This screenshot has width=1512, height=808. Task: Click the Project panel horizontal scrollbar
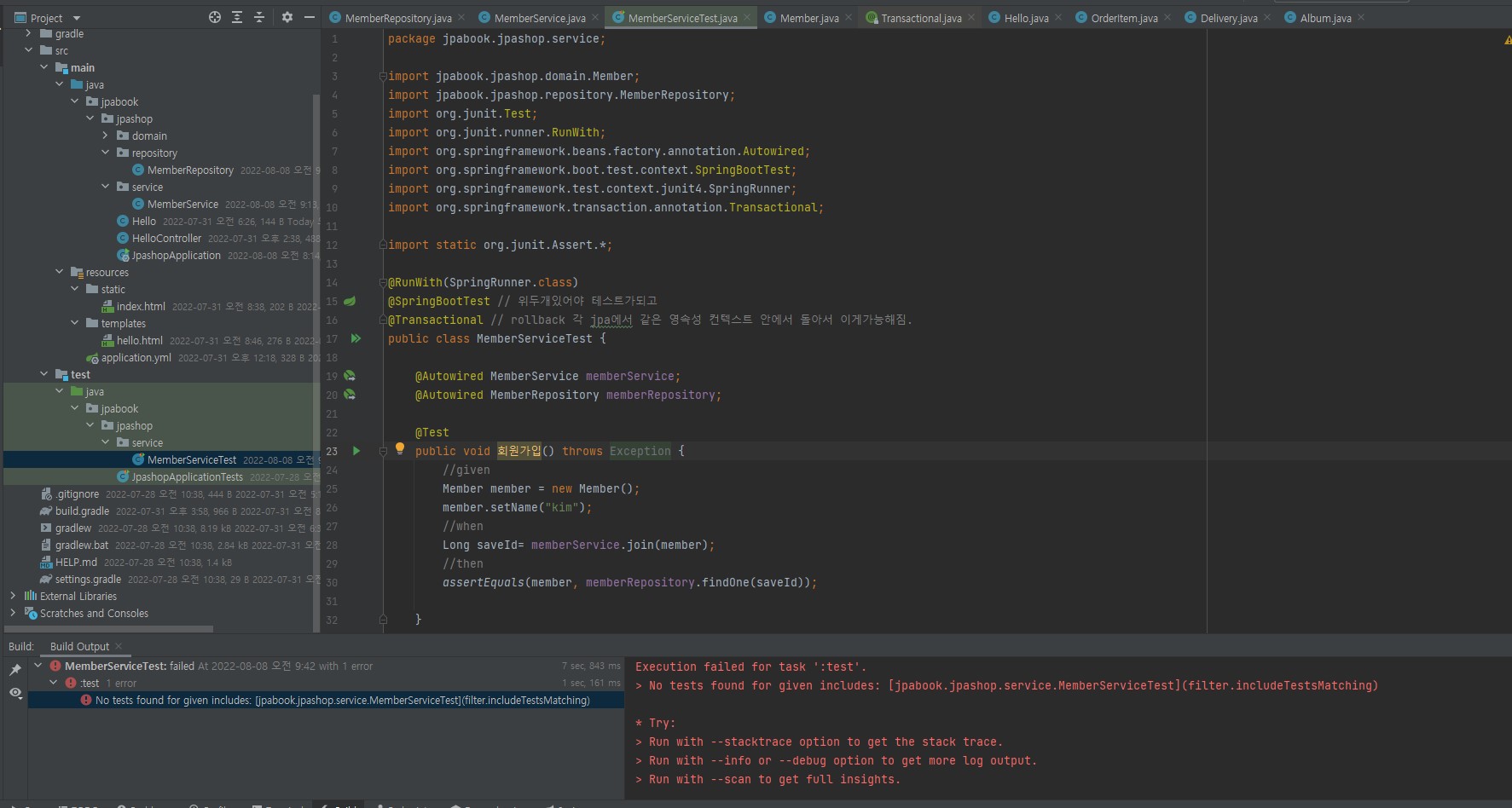click(x=107, y=629)
